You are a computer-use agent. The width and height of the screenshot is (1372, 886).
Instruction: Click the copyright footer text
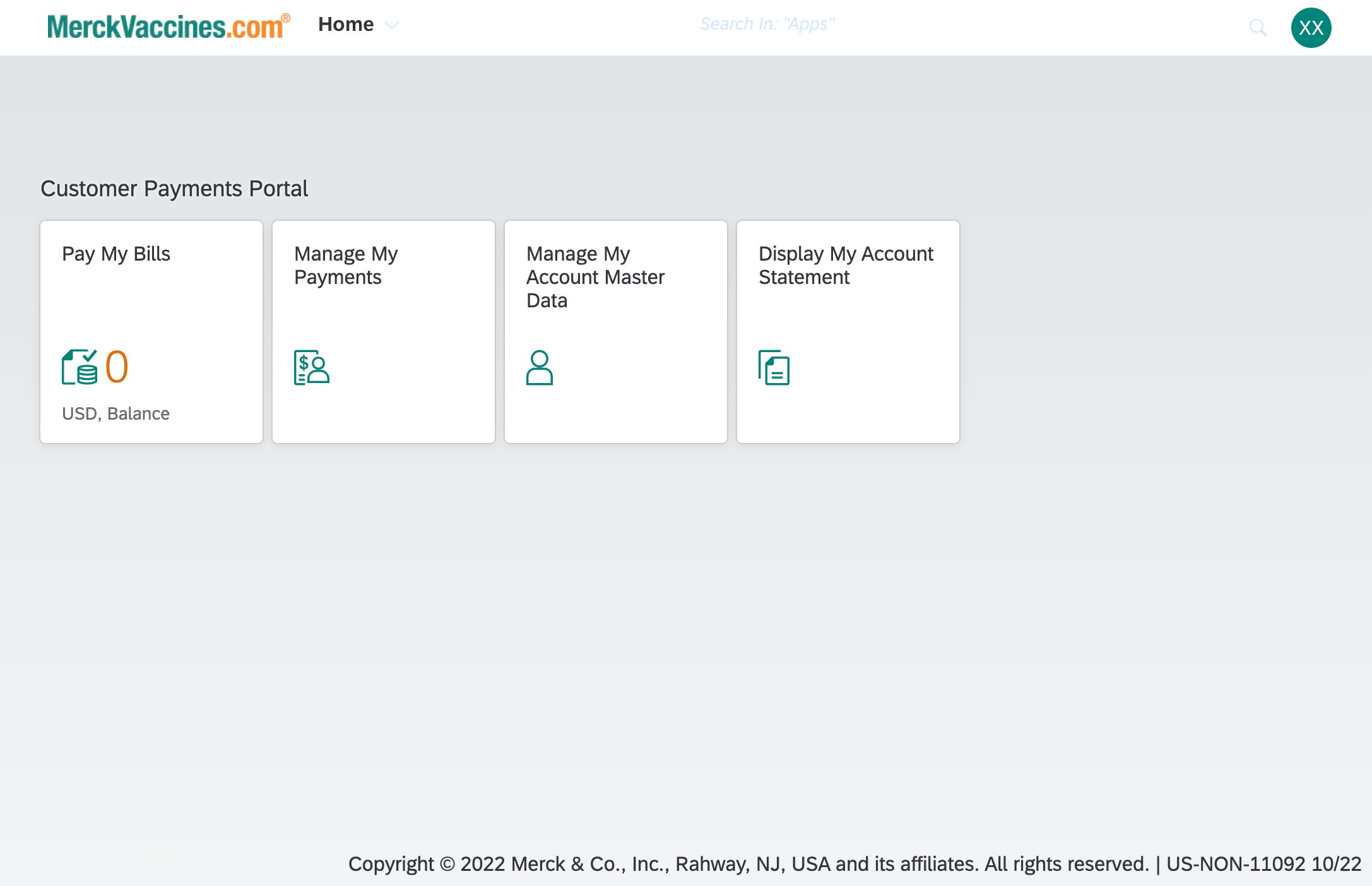point(855,864)
